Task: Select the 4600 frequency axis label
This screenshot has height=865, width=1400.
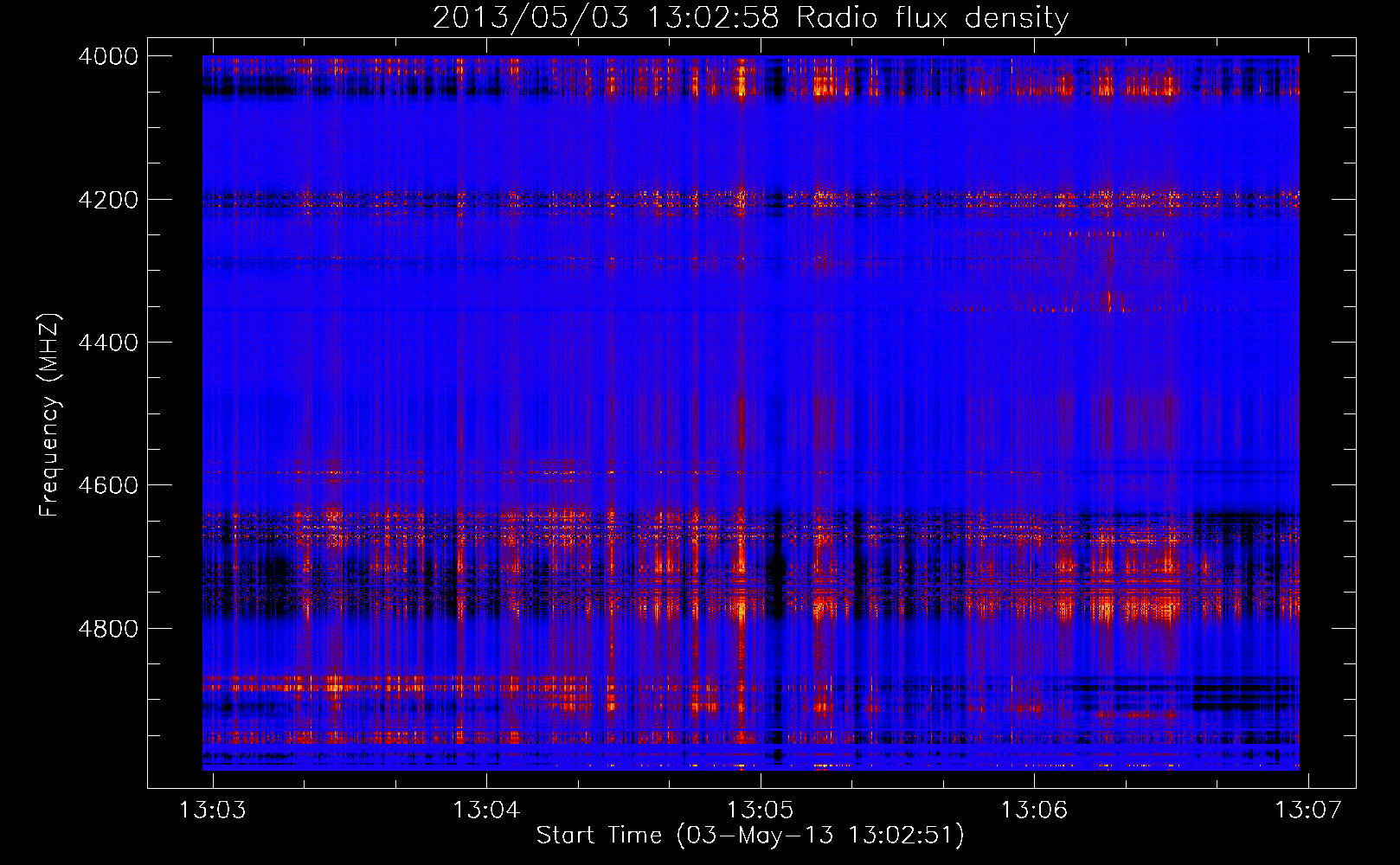Action: pyautogui.click(x=108, y=485)
